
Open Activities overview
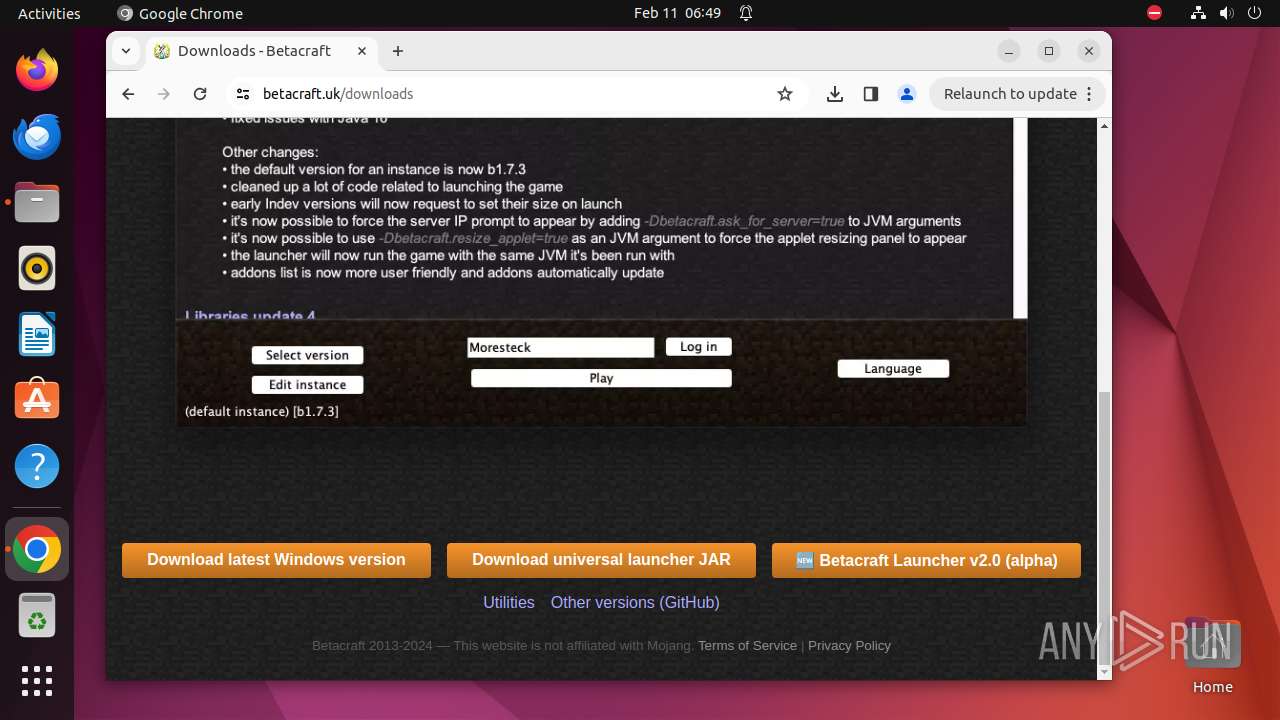point(49,13)
